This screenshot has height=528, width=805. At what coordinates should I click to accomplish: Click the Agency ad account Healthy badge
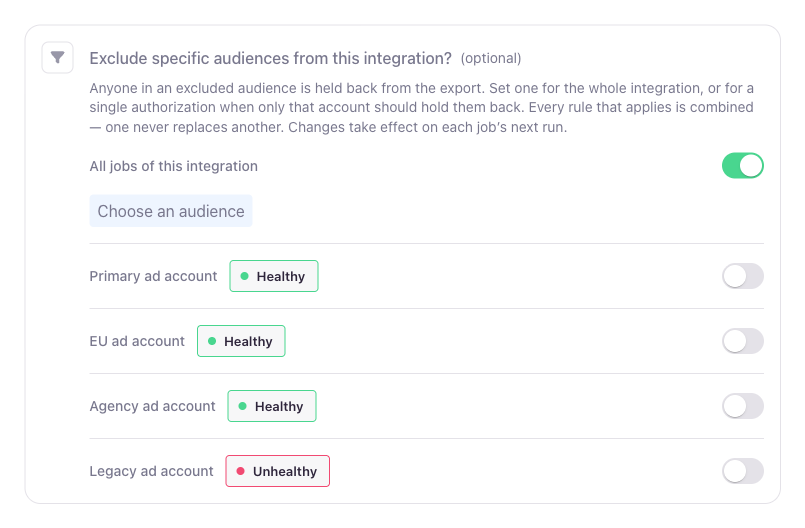[272, 406]
